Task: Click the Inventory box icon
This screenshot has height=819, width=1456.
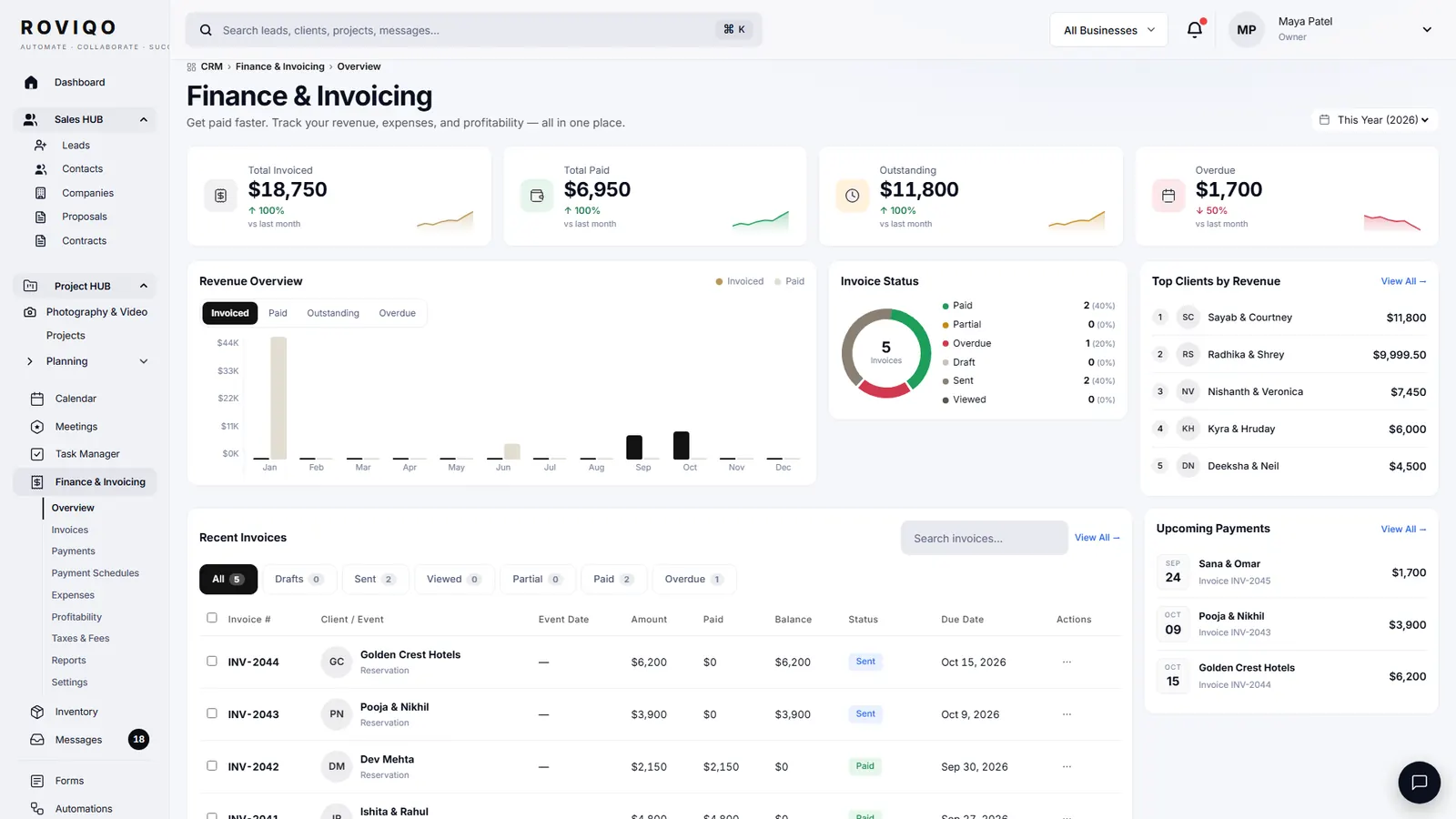Action: tap(37, 712)
